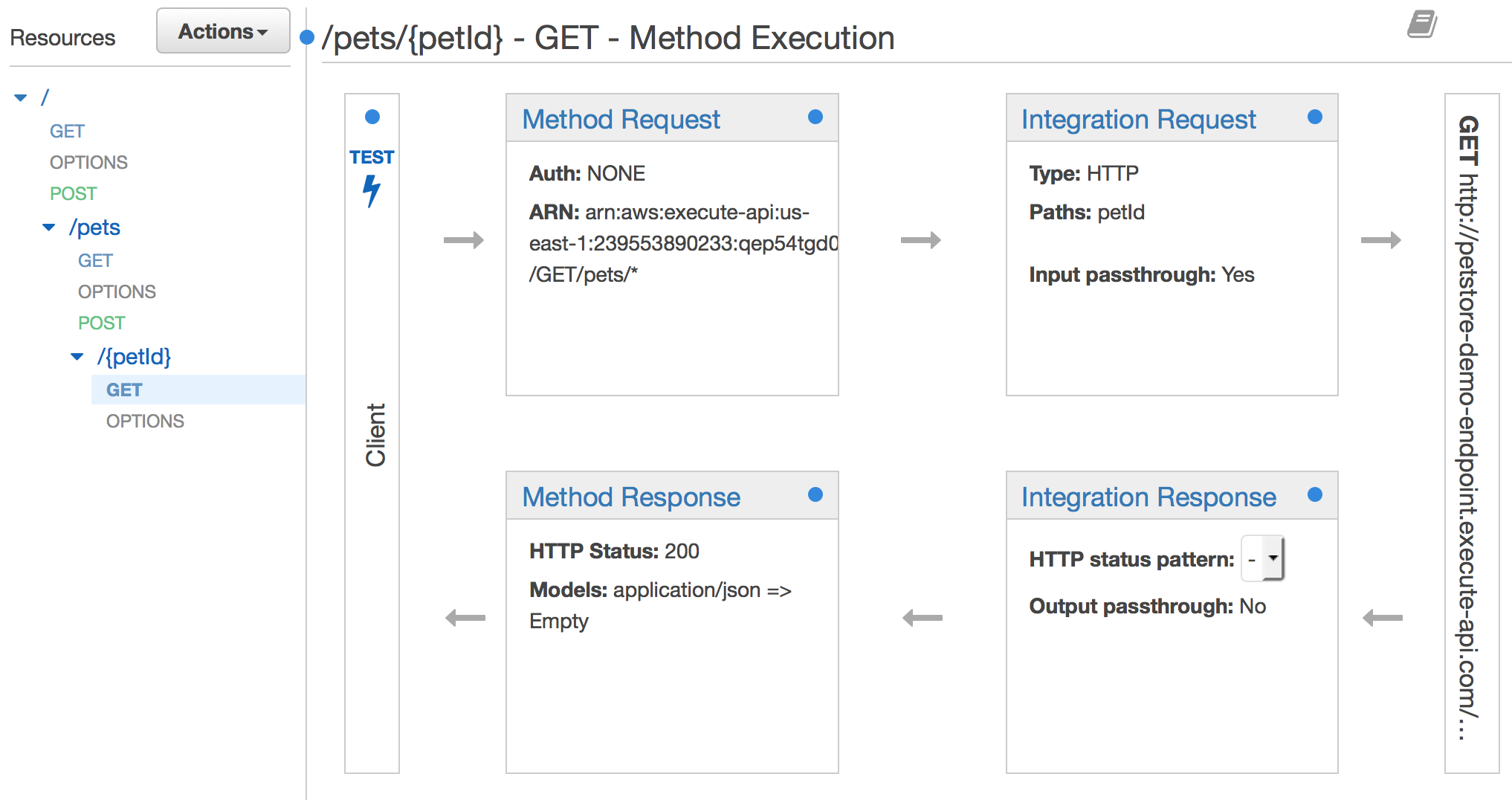The image size is (1512, 800).
Task: Open the documentation book icon
Action: click(1422, 25)
